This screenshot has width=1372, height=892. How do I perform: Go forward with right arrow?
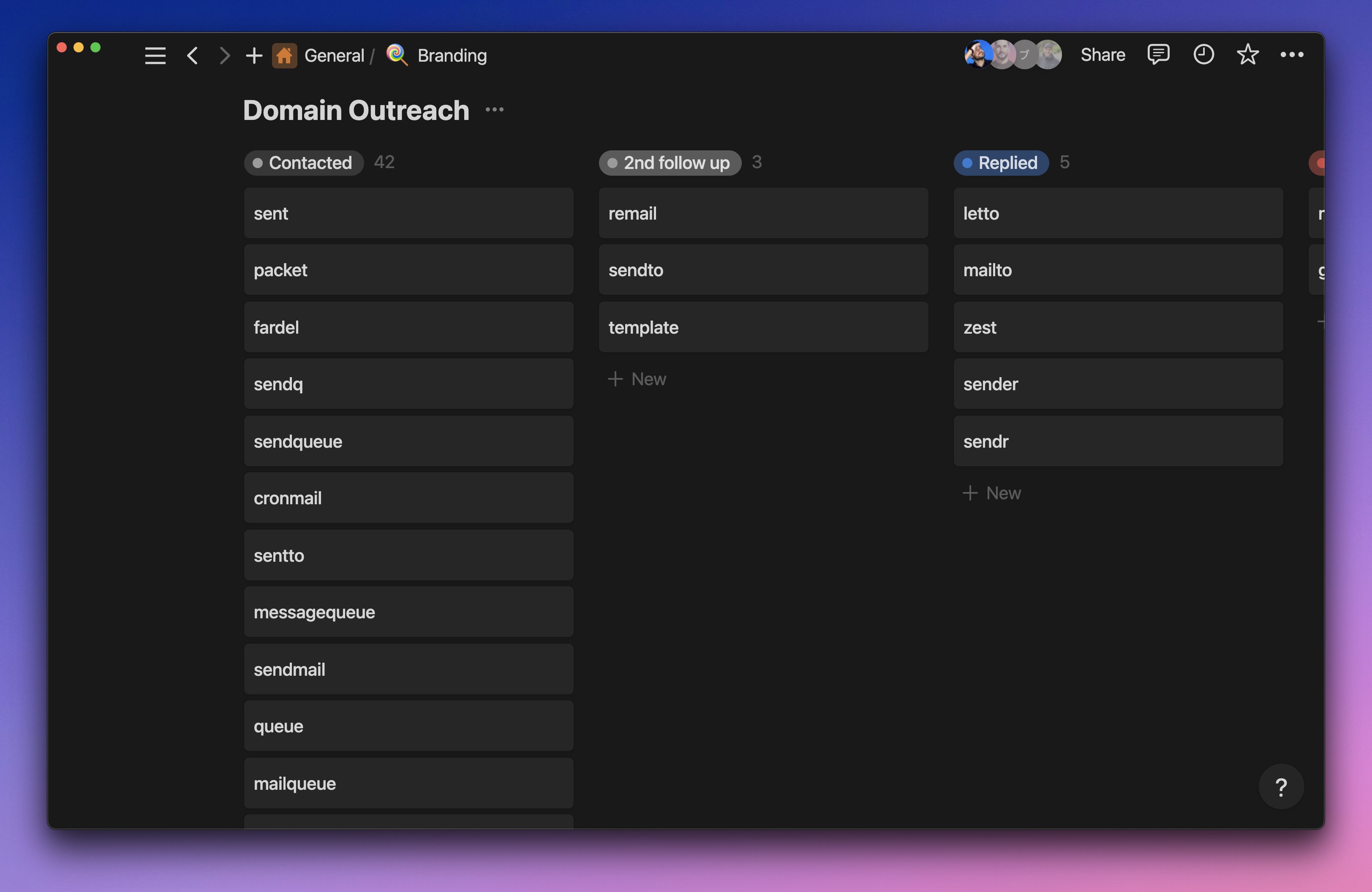[224, 55]
